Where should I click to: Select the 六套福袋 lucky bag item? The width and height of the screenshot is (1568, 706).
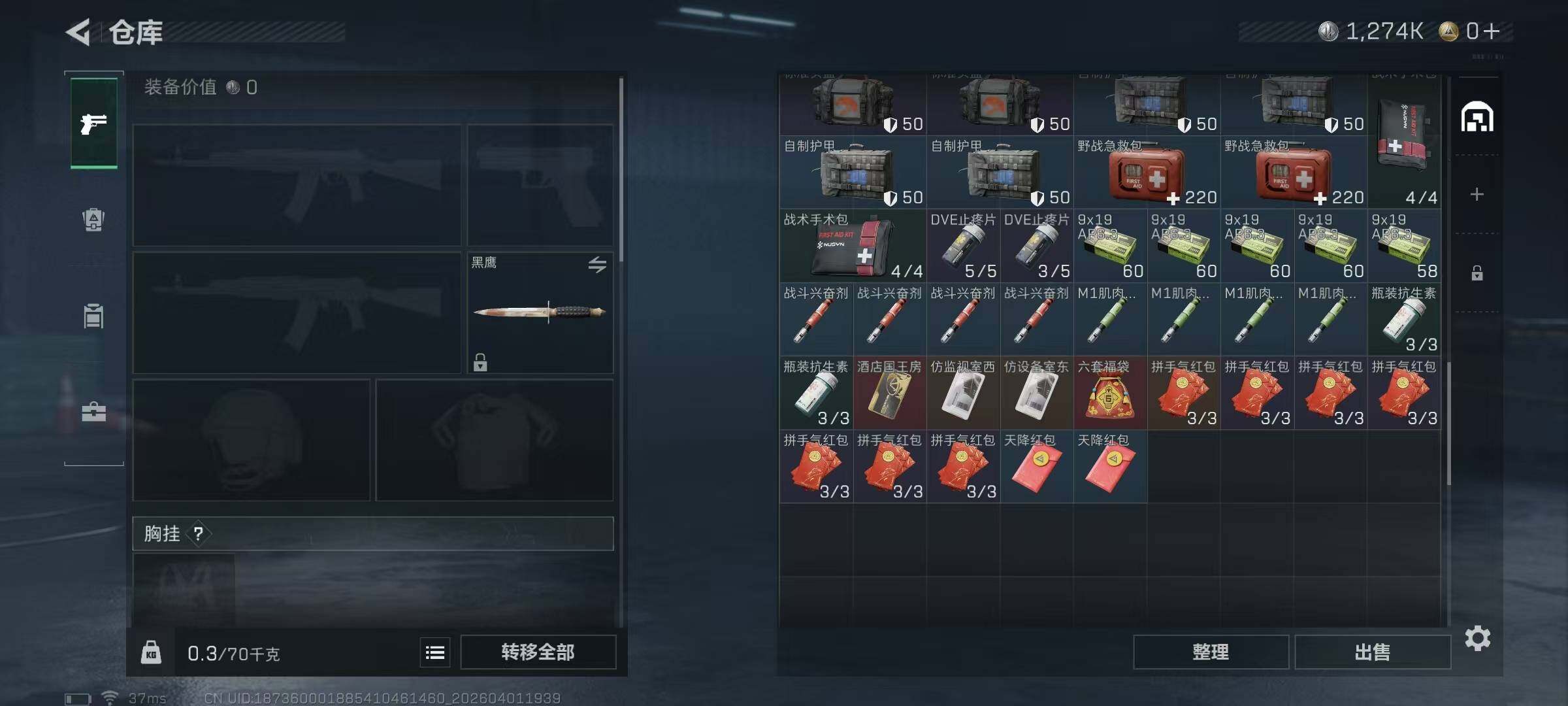1110,392
